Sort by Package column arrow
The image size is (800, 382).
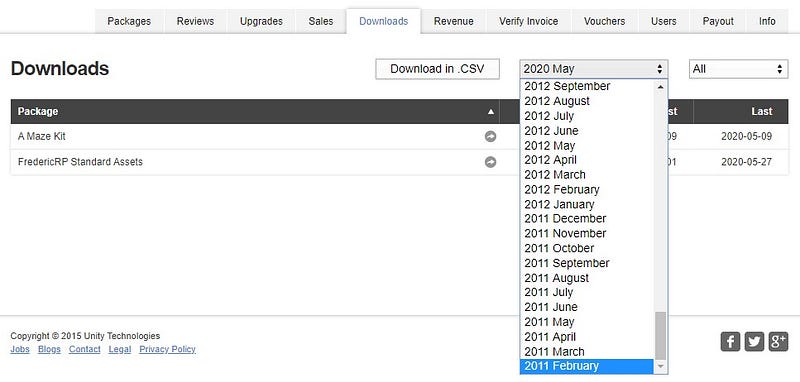point(491,112)
